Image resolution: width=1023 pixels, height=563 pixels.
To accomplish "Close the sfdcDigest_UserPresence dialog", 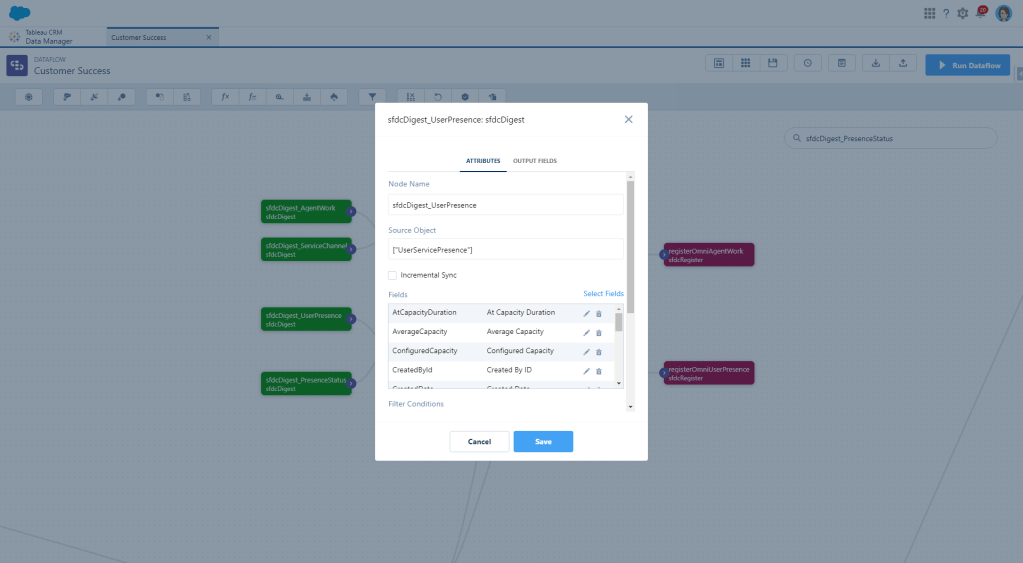I will (x=629, y=119).
